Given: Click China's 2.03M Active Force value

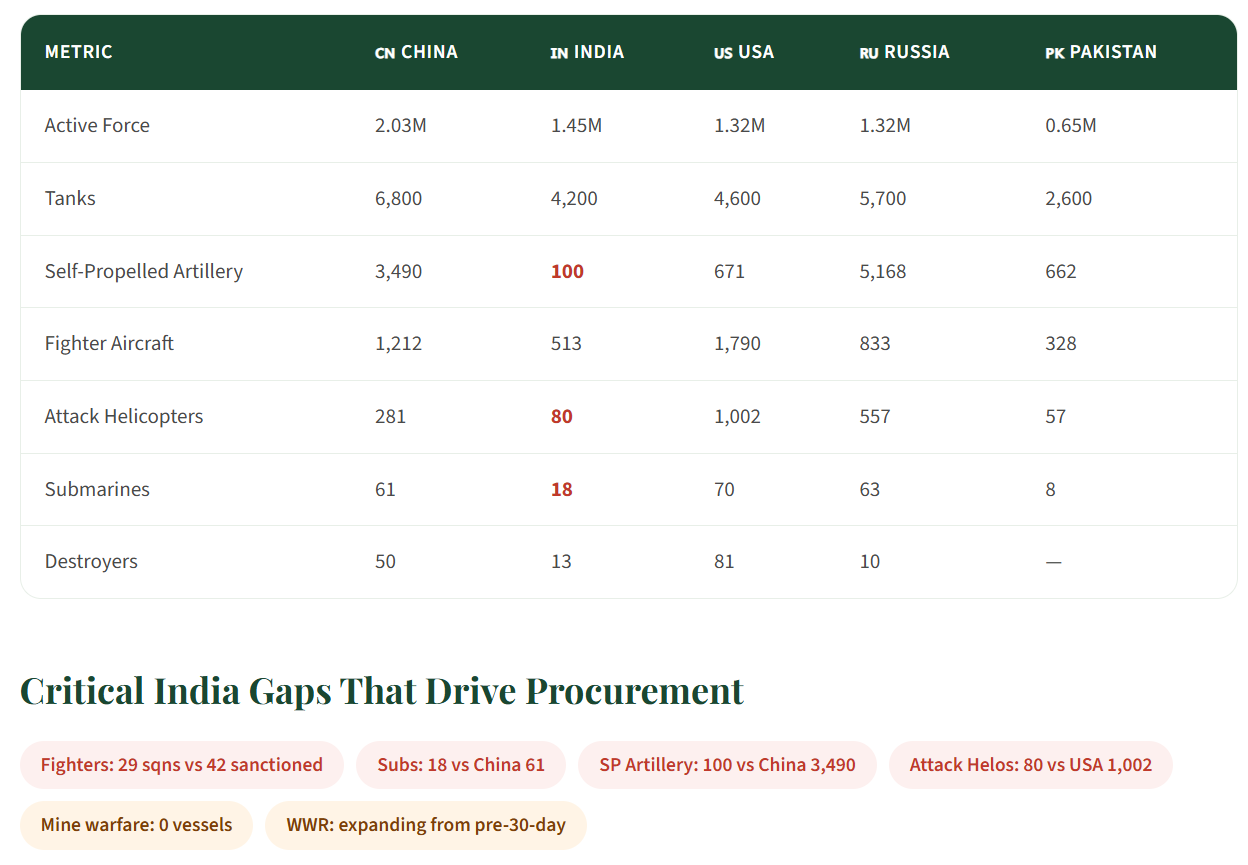Looking at the screenshot, I should [x=400, y=126].
